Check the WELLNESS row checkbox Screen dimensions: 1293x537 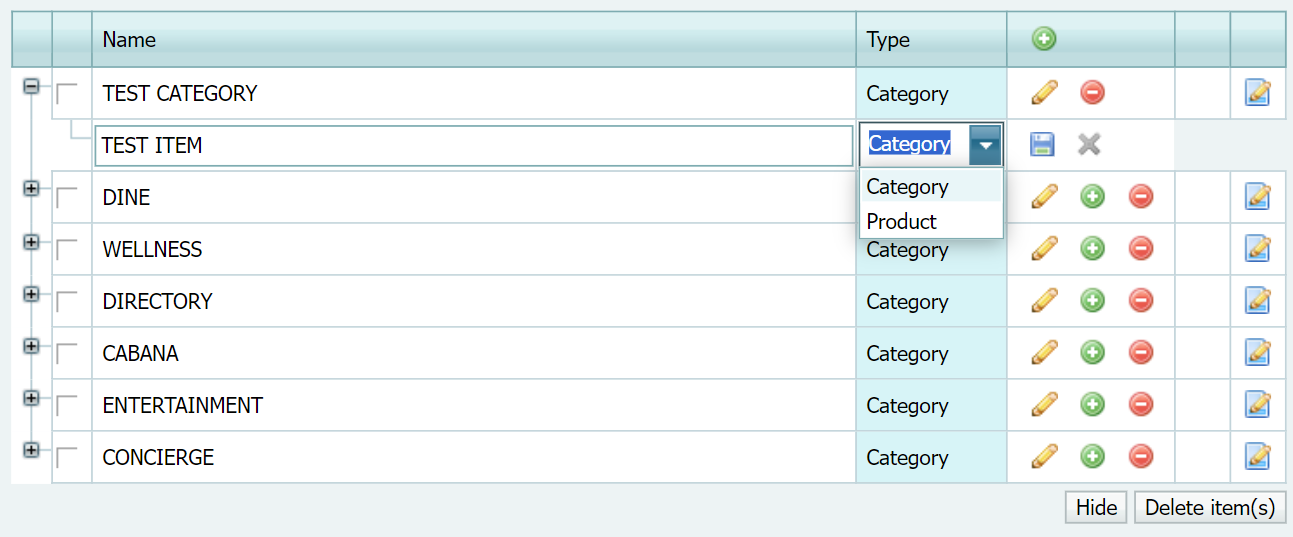pyautogui.click(x=67, y=250)
